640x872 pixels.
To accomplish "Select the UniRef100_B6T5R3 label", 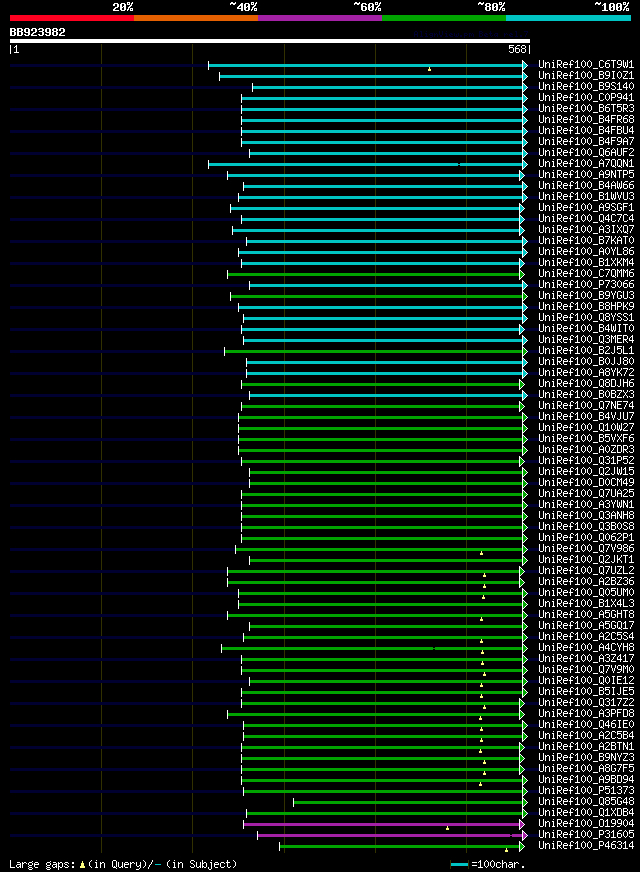I will pyautogui.click(x=586, y=108).
